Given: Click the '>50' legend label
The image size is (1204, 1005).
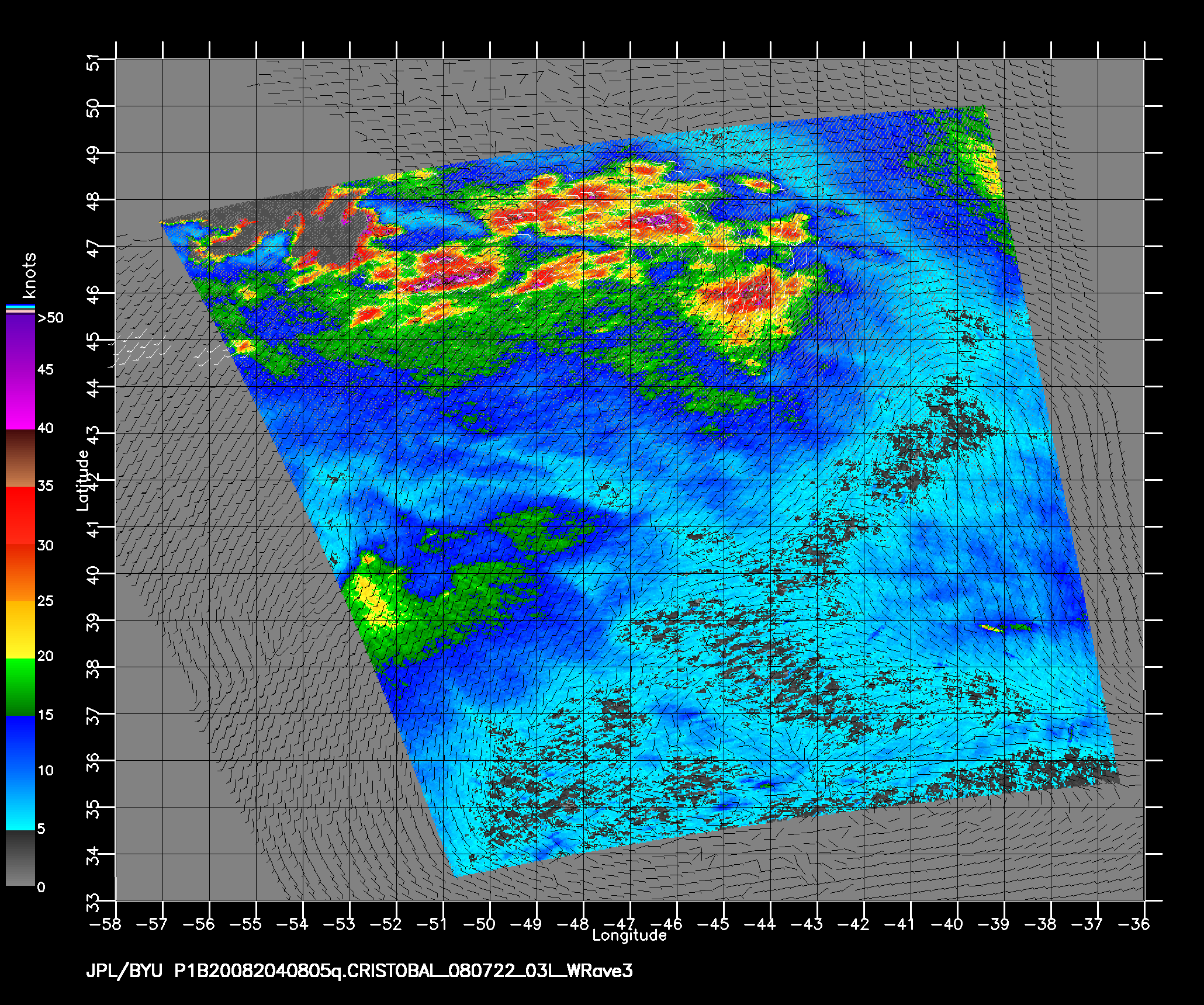Looking at the screenshot, I should [51, 318].
